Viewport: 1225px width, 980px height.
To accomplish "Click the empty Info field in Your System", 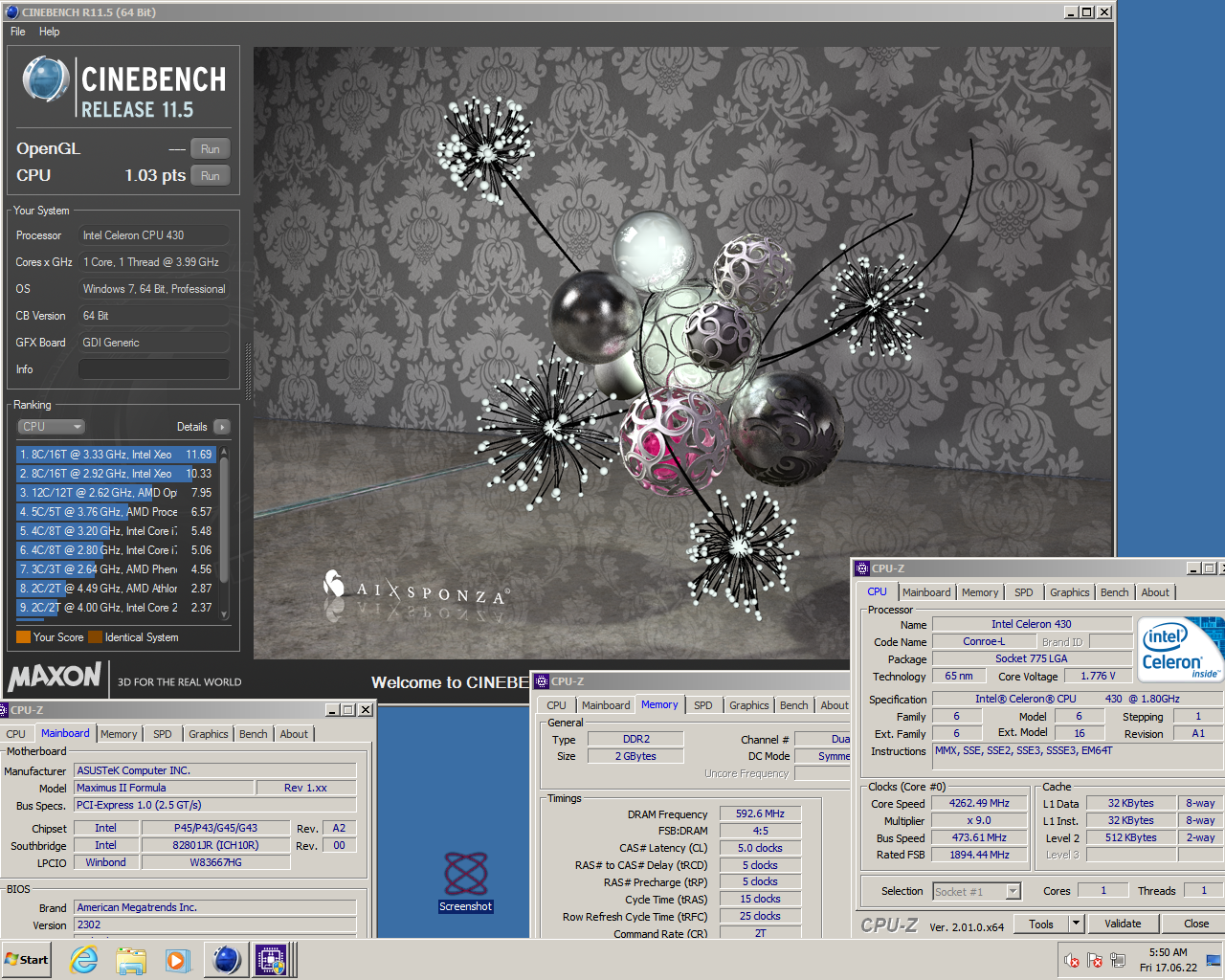I will 154,369.
